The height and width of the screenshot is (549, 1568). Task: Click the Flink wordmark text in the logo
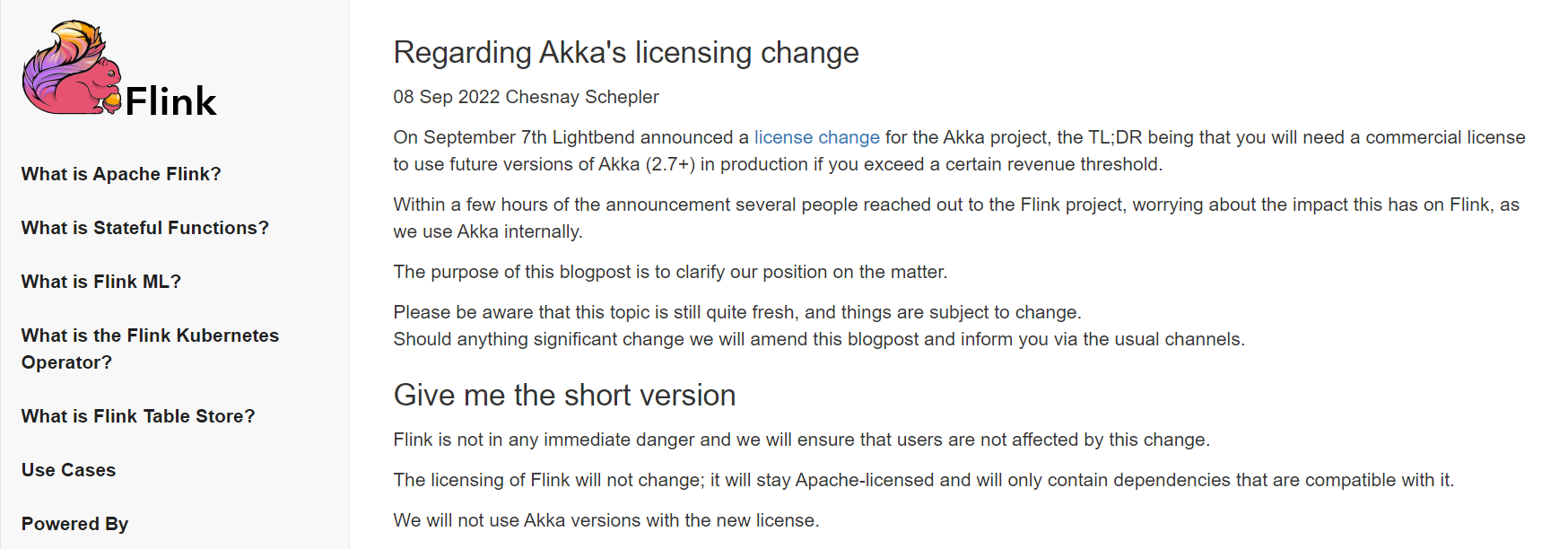(170, 100)
